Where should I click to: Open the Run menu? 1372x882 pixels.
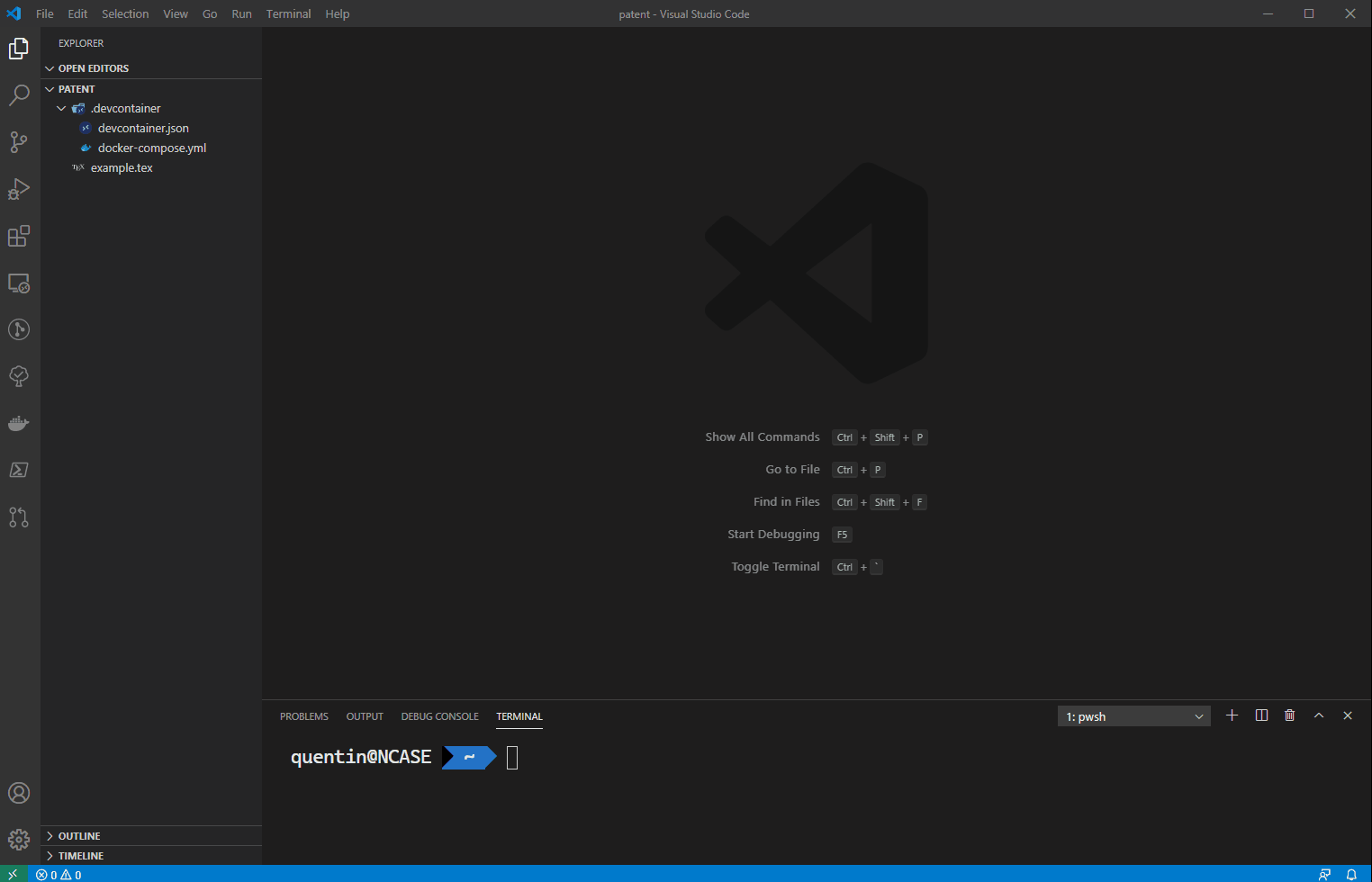[x=241, y=13]
